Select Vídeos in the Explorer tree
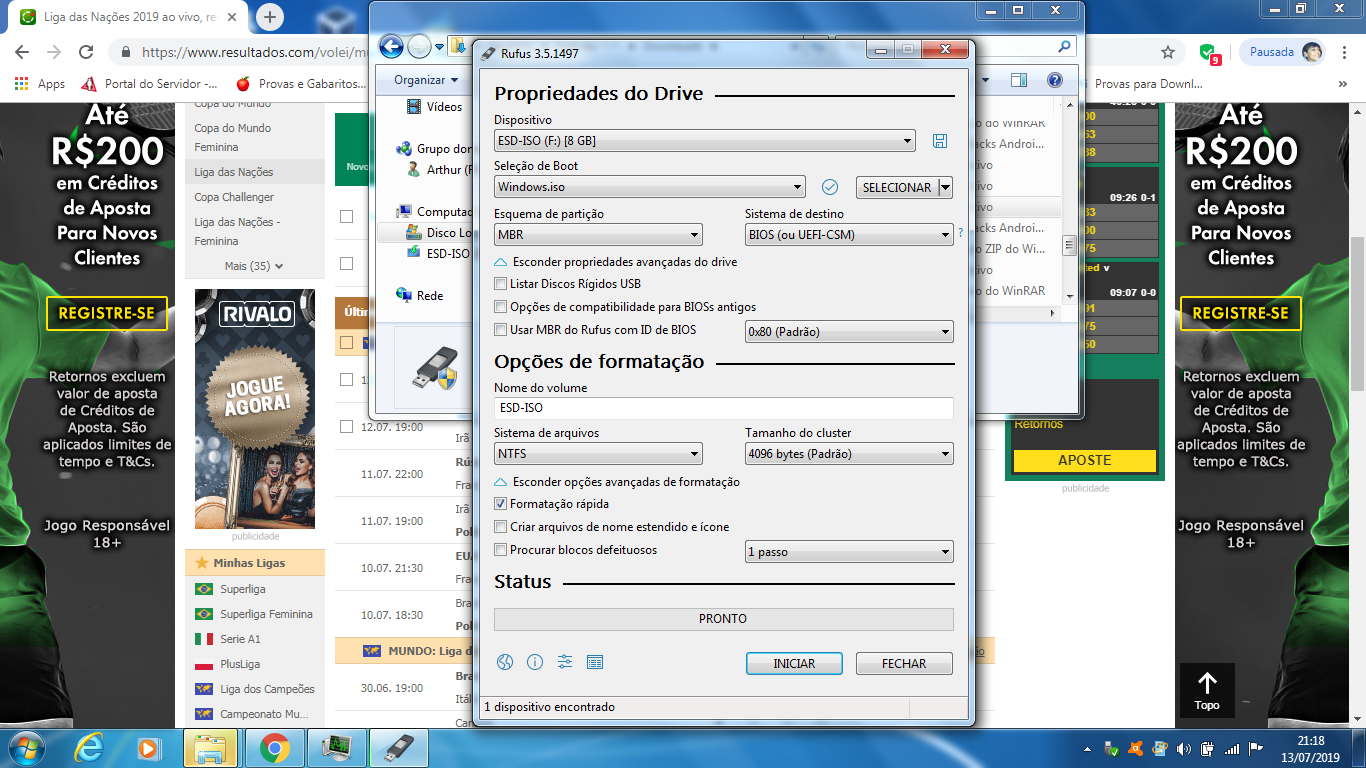 433,107
